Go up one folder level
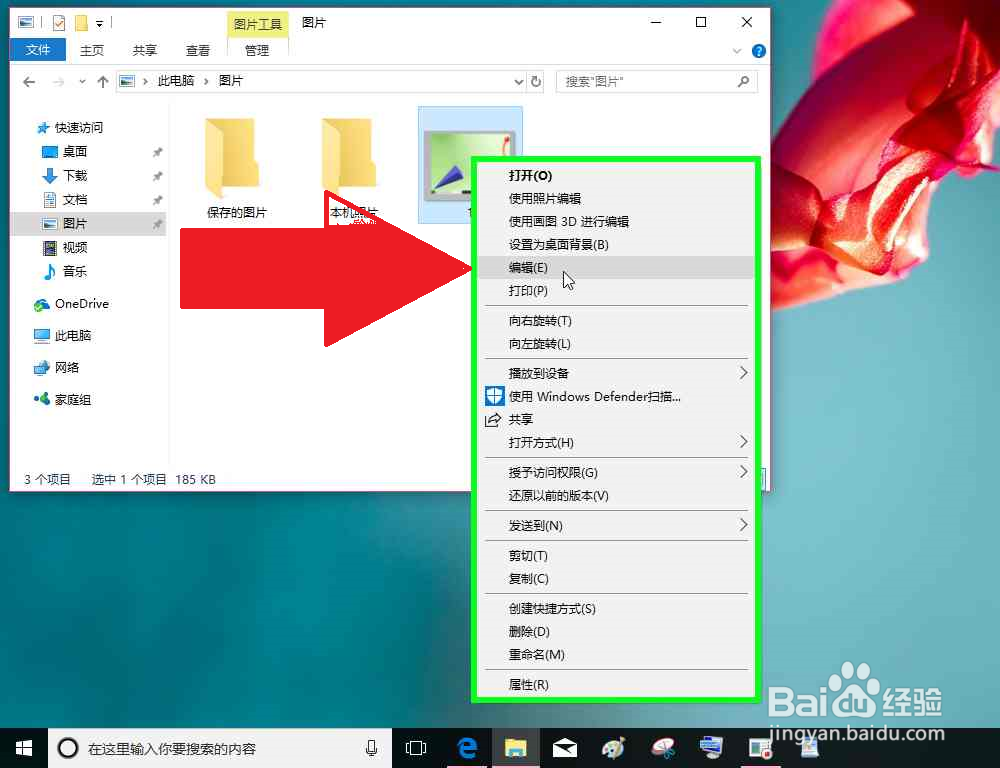Screen dimensions: 1000x768 pos(102,82)
